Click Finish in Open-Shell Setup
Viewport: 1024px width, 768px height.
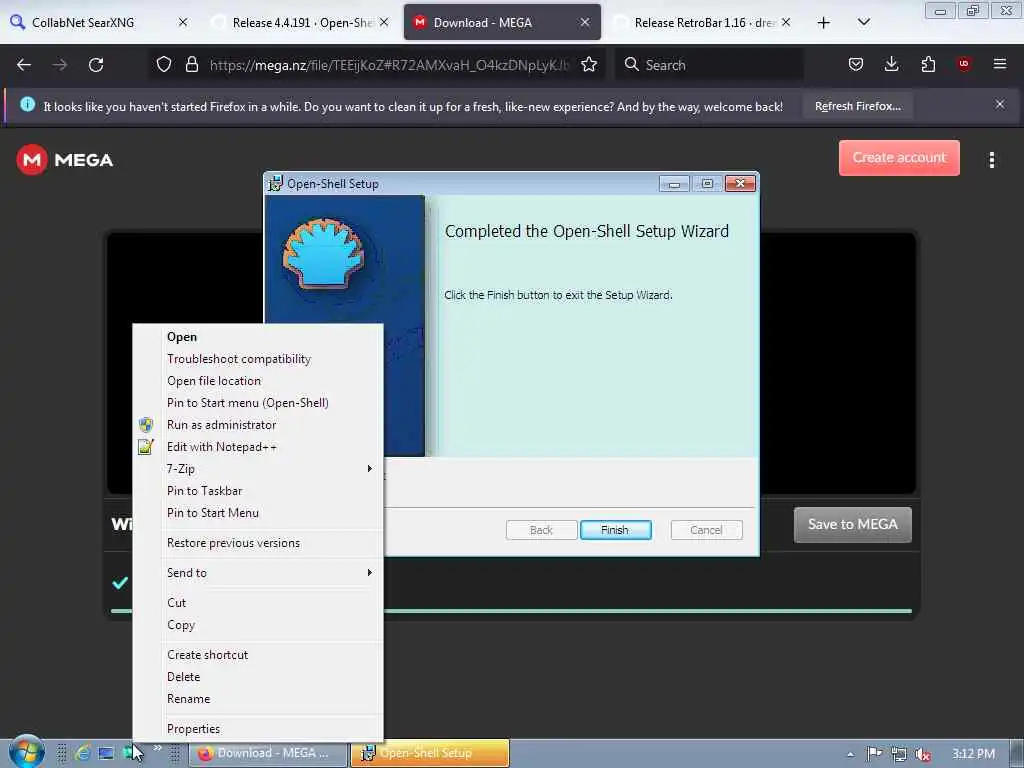click(615, 530)
